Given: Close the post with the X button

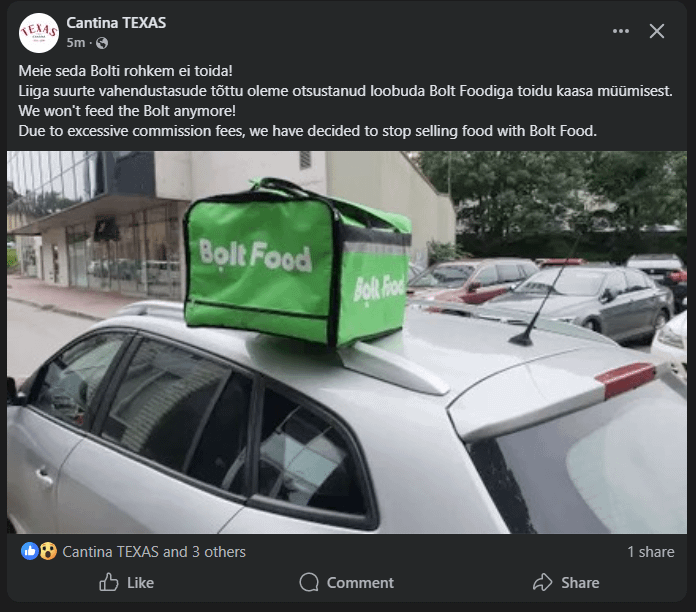Looking at the screenshot, I should (657, 31).
